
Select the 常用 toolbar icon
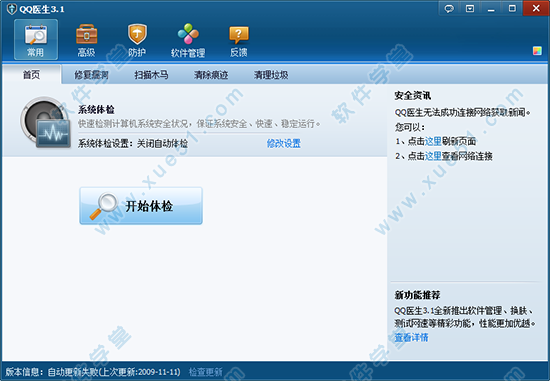(36, 40)
